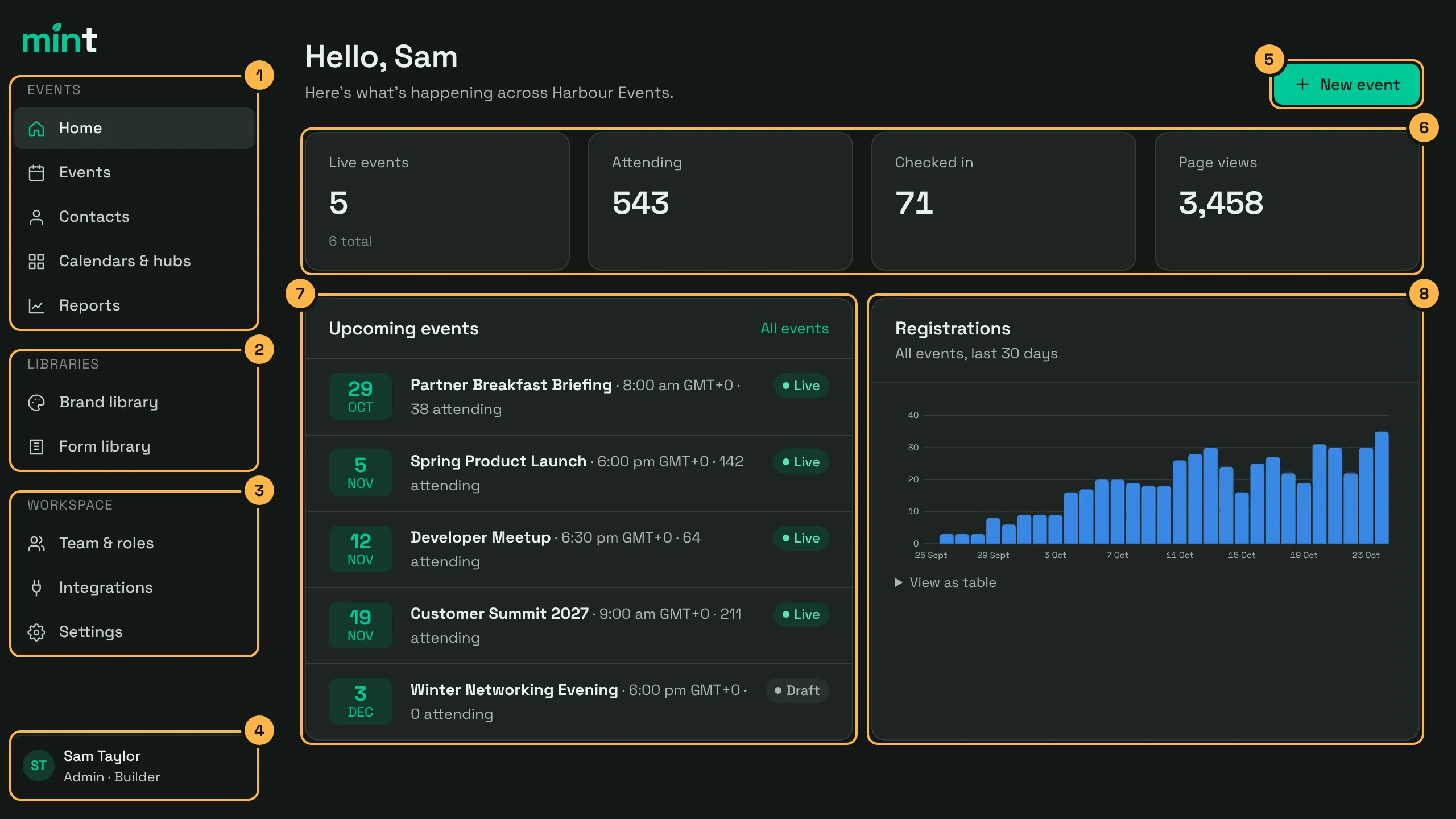This screenshot has width=1456, height=819.
Task: Open the Reports page
Action: (x=134, y=305)
